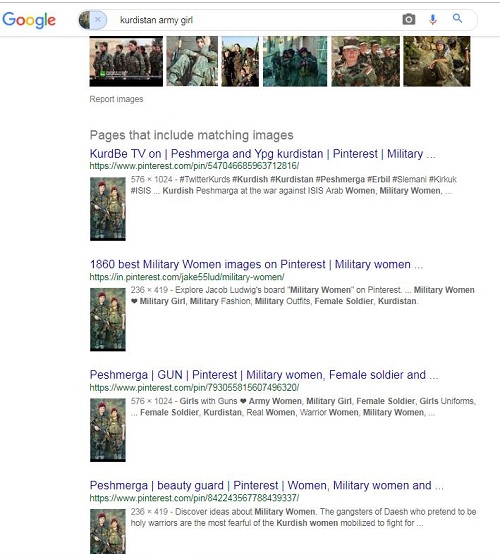Viewport: 500px width, 554px height.
Task: Click thumbnail beside the Jacob Ludwig board result
Action: pos(108,320)
